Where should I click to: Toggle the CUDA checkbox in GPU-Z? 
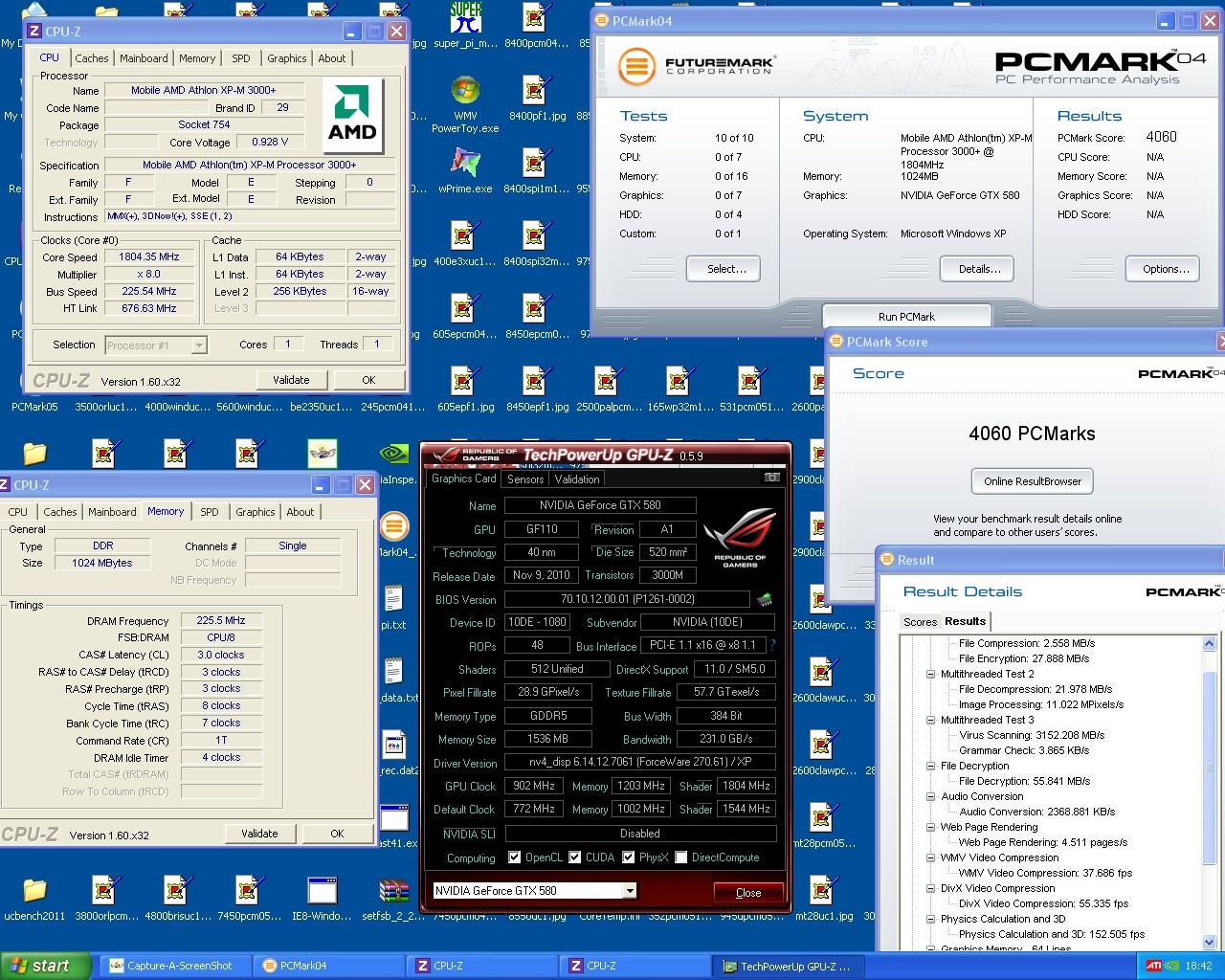[575, 857]
